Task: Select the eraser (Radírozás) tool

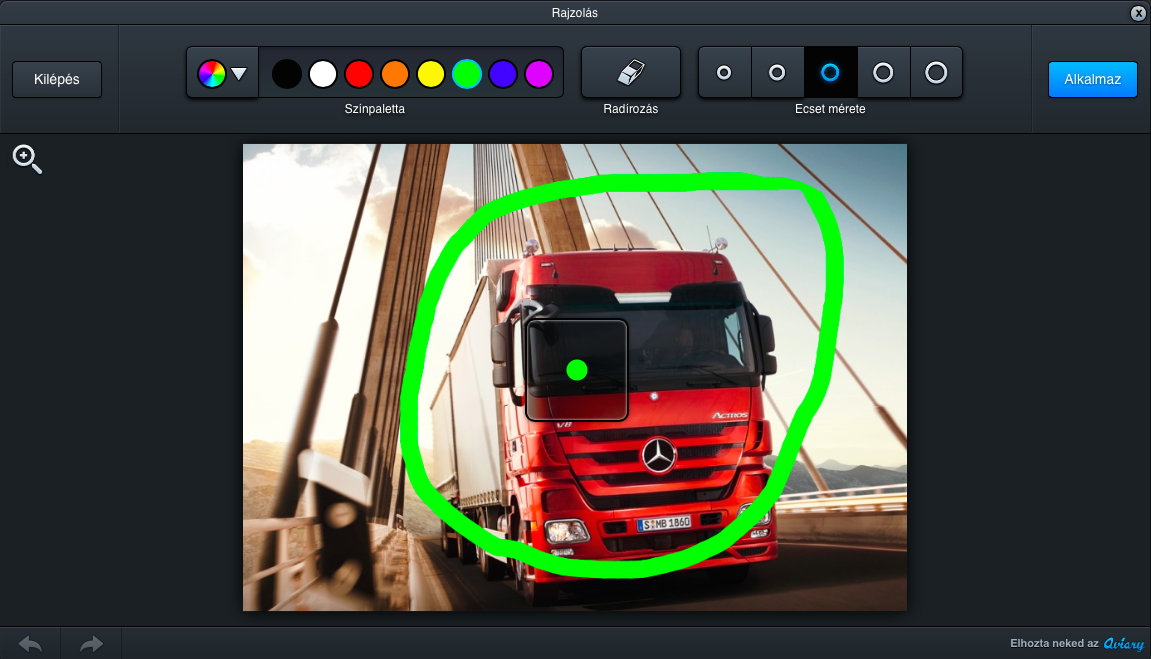Action: click(631, 72)
